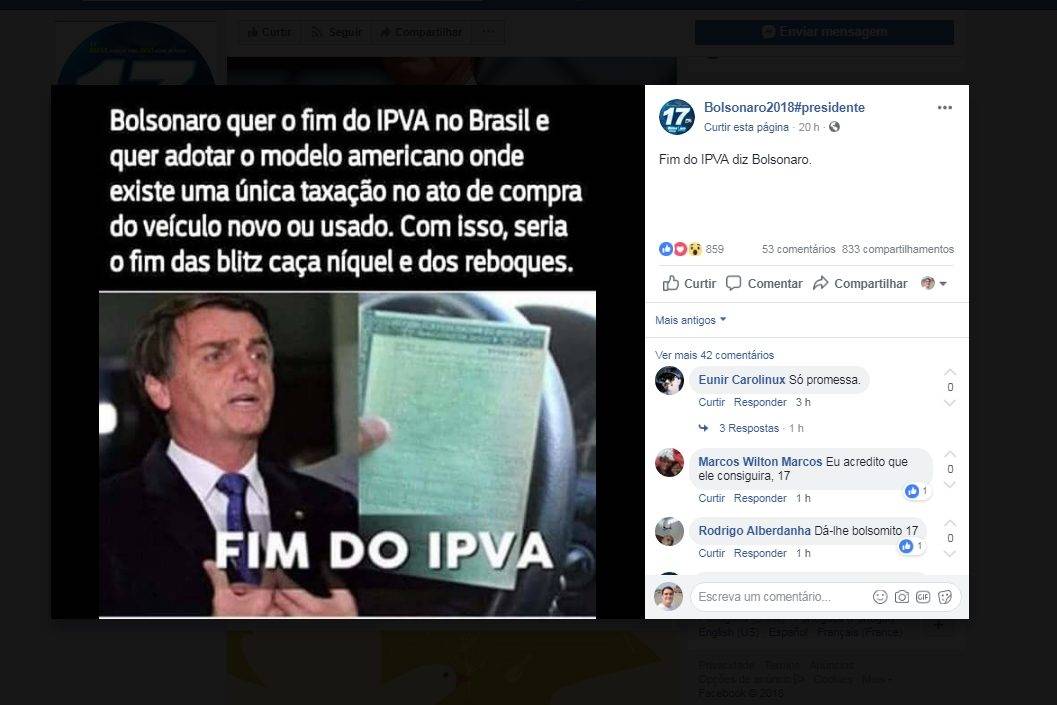Downvote Marcos Wilton Marcos's comment

tap(950, 485)
